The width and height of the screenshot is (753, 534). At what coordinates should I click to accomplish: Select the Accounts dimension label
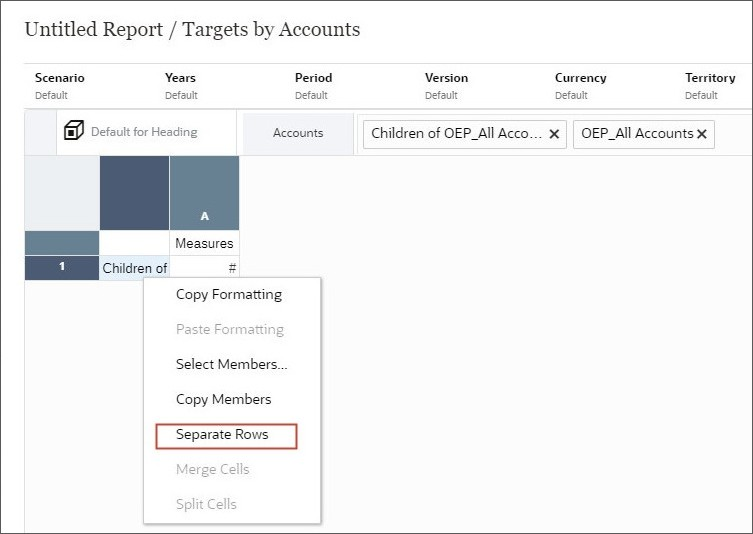pyautogui.click(x=298, y=133)
